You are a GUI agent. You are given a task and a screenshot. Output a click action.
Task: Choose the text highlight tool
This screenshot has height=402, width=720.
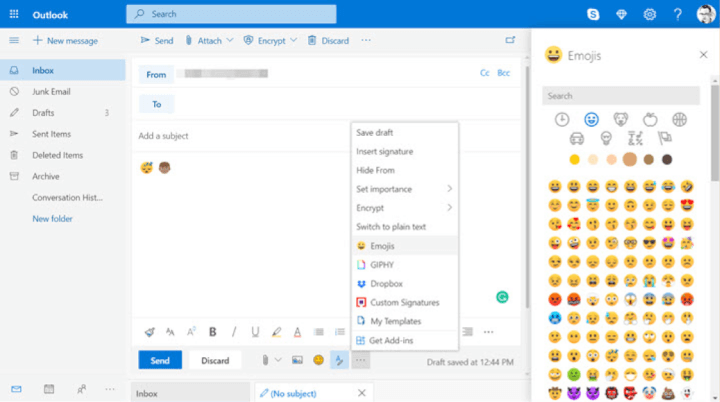[x=276, y=332]
